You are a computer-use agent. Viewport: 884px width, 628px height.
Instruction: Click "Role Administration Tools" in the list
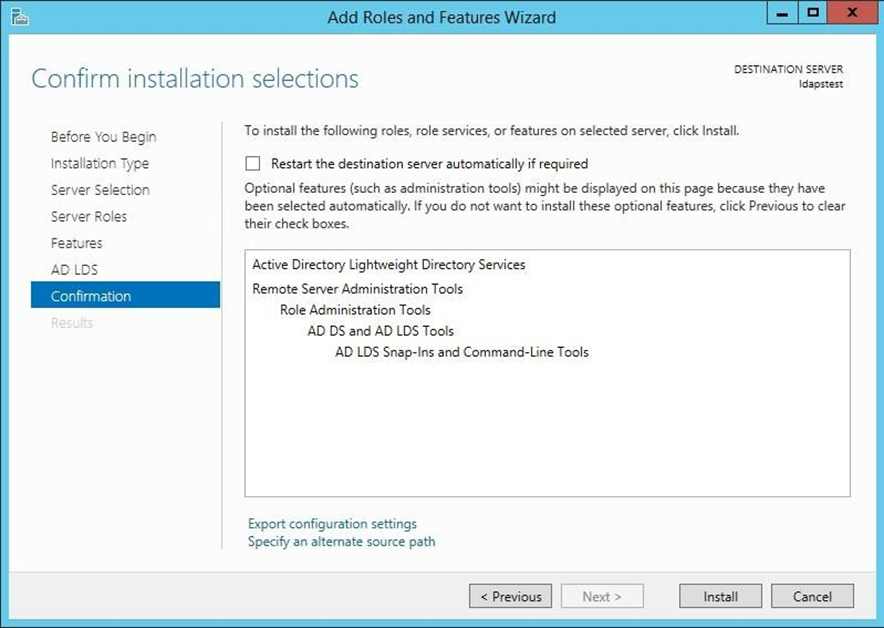(353, 310)
